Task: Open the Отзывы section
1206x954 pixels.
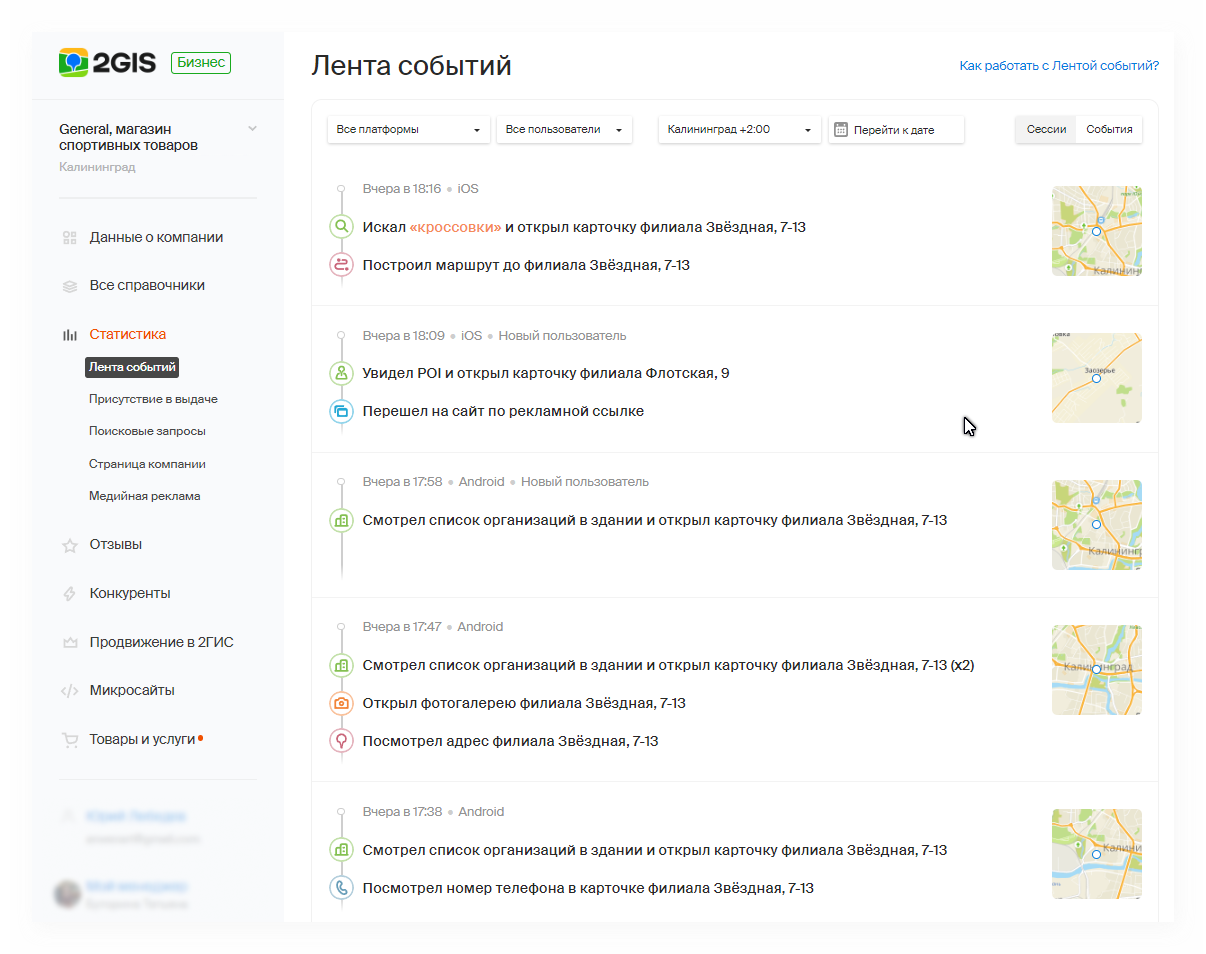Action: click(x=116, y=545)
